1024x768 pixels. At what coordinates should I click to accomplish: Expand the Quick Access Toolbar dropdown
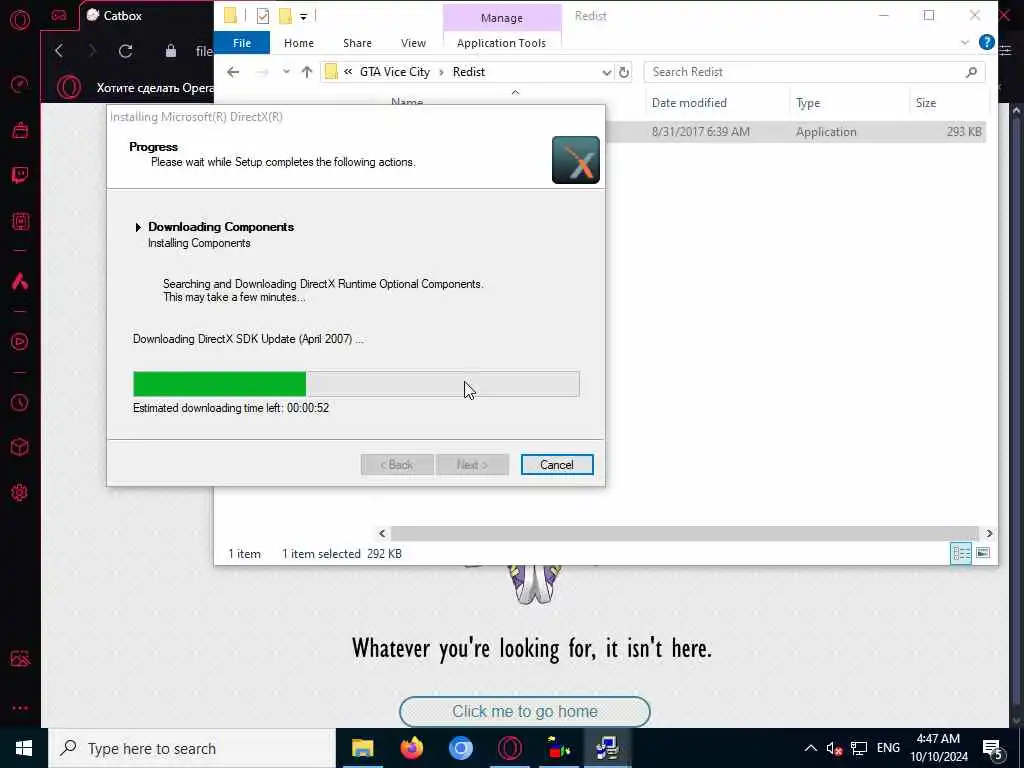tap(304, 16)
